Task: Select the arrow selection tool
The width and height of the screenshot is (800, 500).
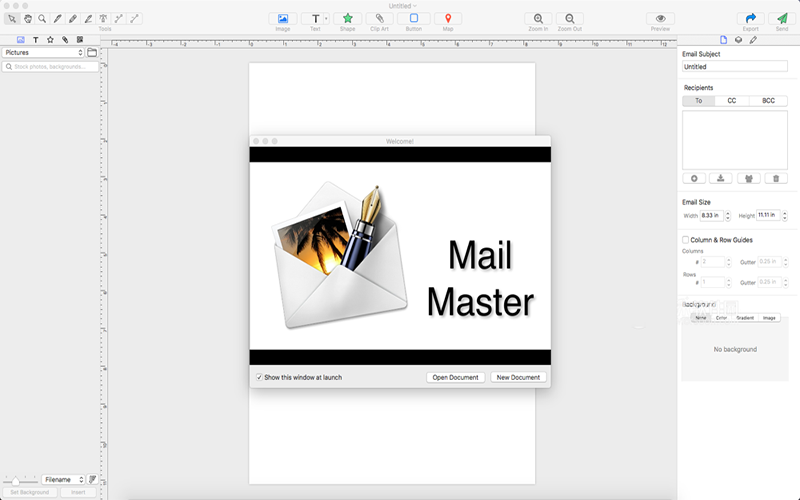Action: point(12,19)
